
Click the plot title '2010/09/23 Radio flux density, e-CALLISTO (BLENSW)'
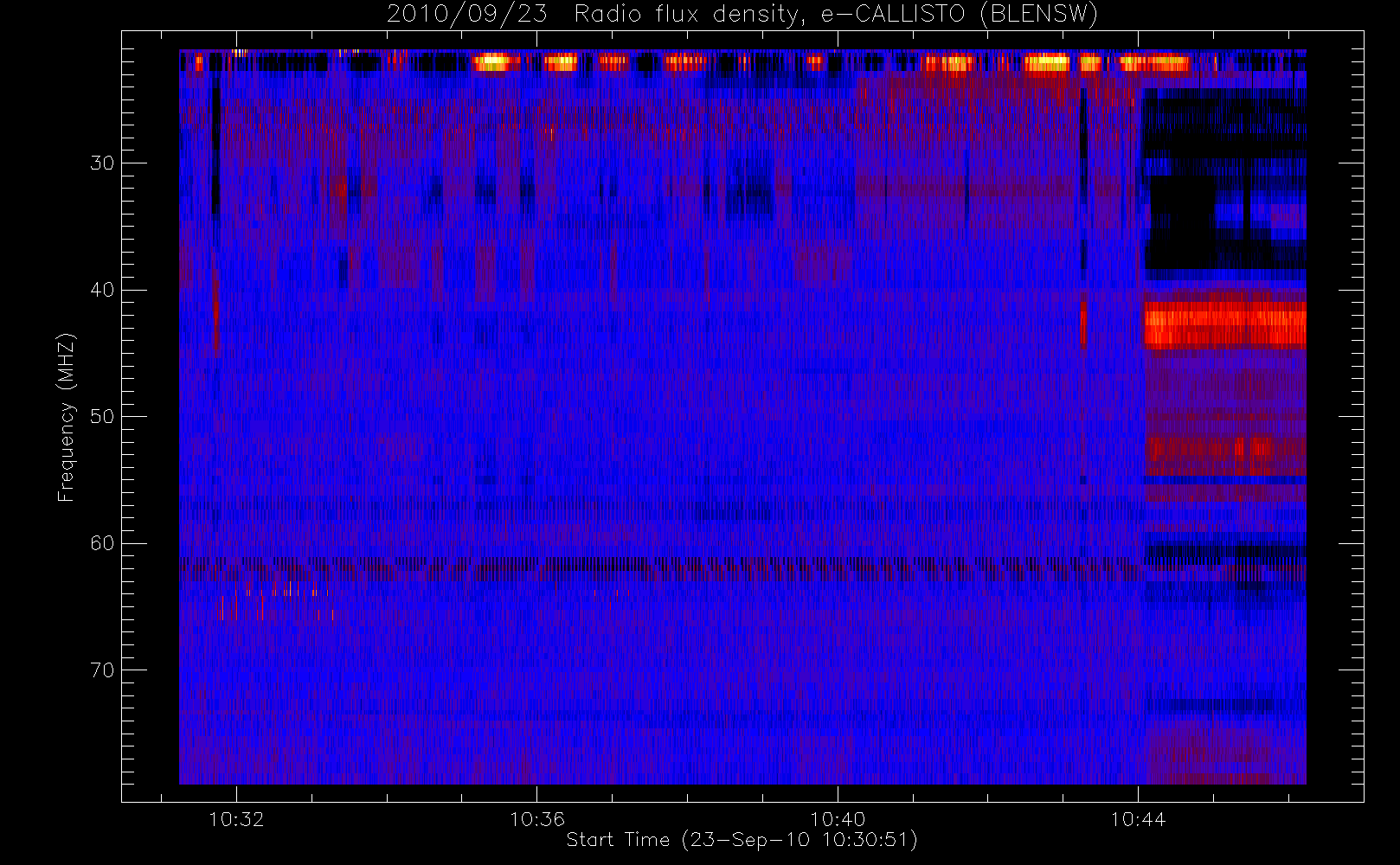coord(742,15)
